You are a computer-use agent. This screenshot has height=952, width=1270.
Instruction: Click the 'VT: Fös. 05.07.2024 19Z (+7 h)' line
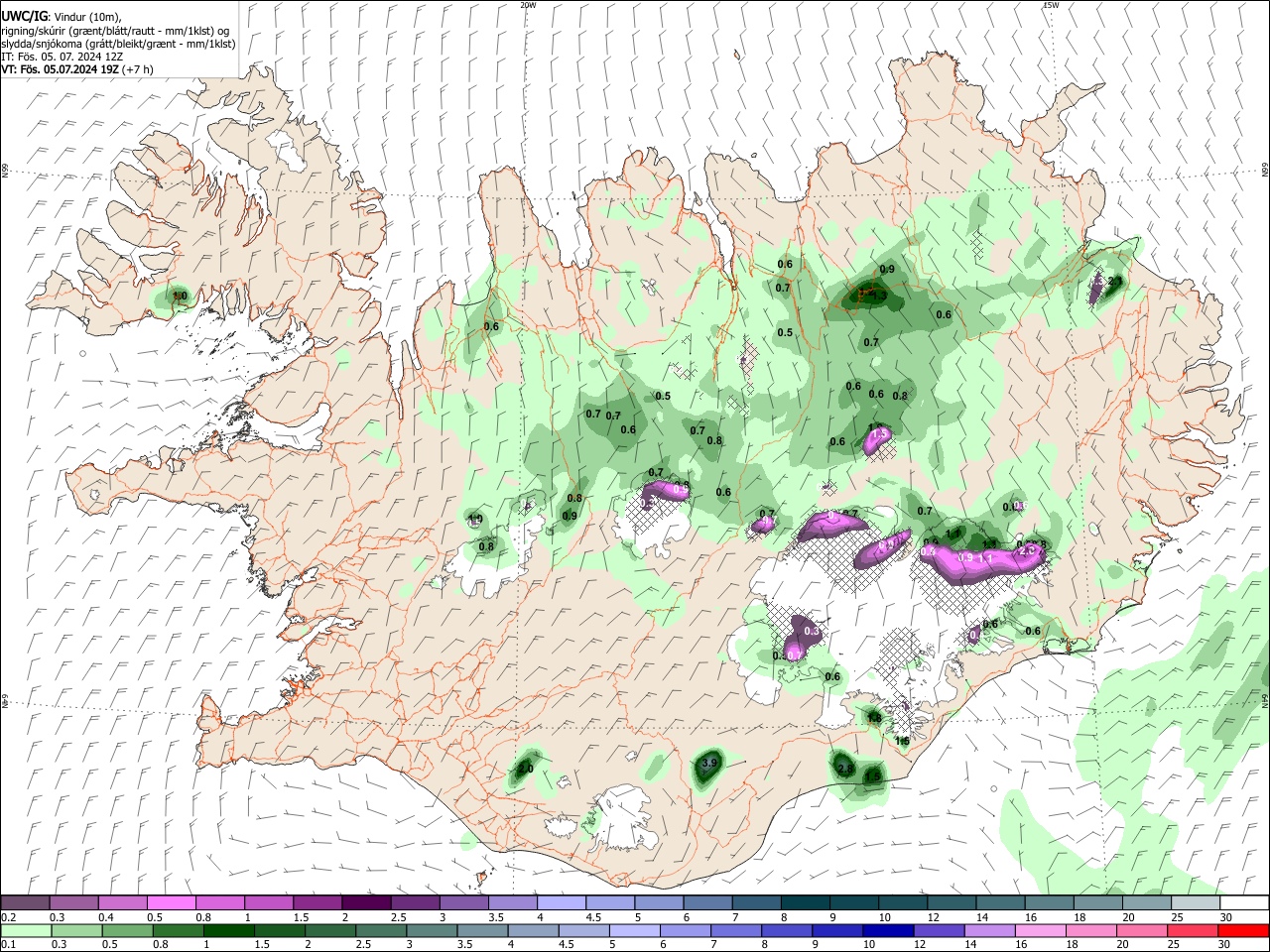(x=77, y=69)
